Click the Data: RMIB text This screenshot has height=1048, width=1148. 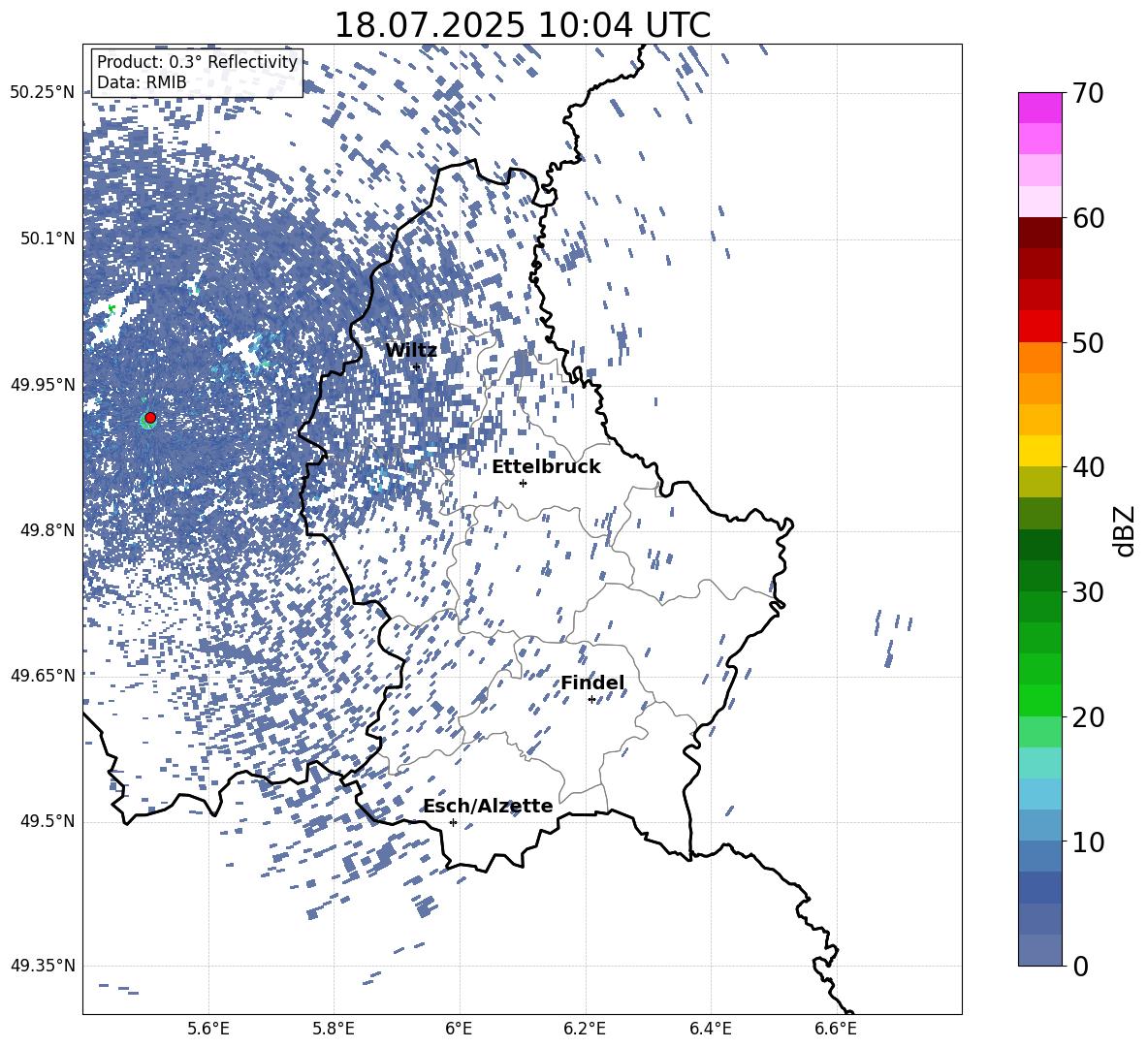[142, 82]
